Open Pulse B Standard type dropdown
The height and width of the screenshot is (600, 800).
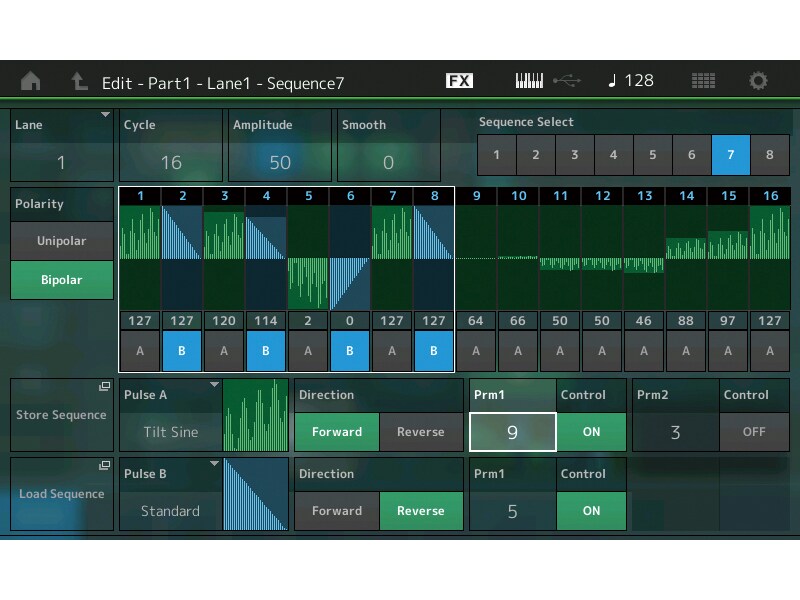(171, 494)
